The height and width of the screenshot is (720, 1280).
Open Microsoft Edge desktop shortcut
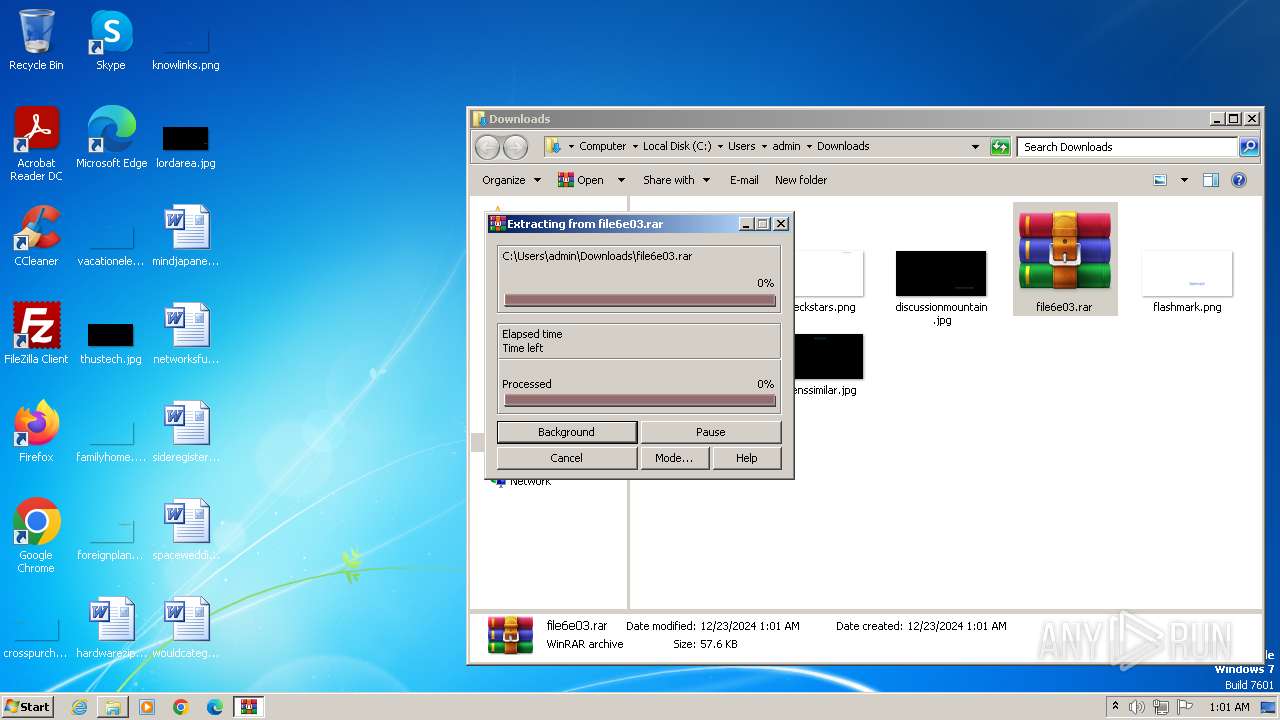click(111, 138)
